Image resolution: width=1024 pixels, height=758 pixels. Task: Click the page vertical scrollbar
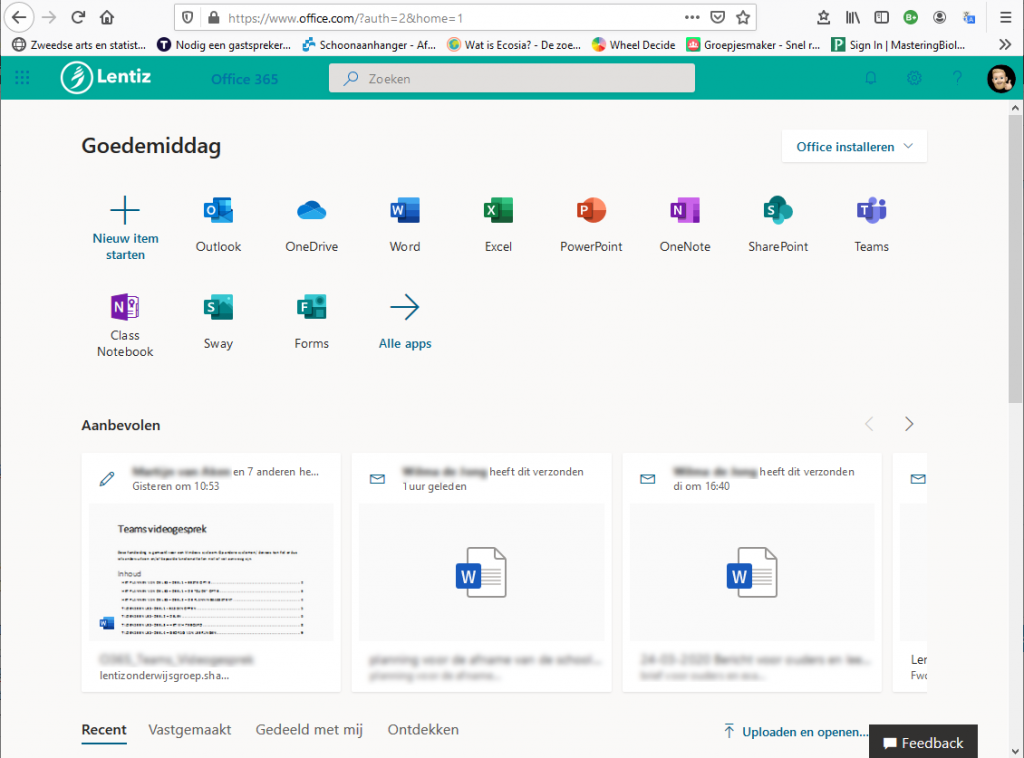point(1015,258)
